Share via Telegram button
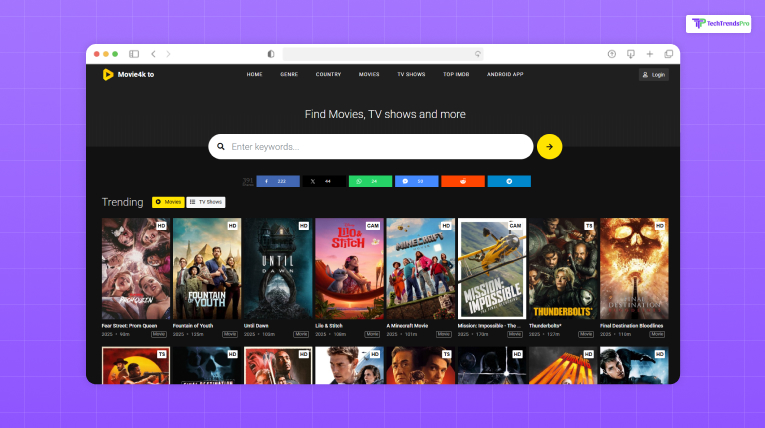The image size is (765, 428). pos(509,181)
